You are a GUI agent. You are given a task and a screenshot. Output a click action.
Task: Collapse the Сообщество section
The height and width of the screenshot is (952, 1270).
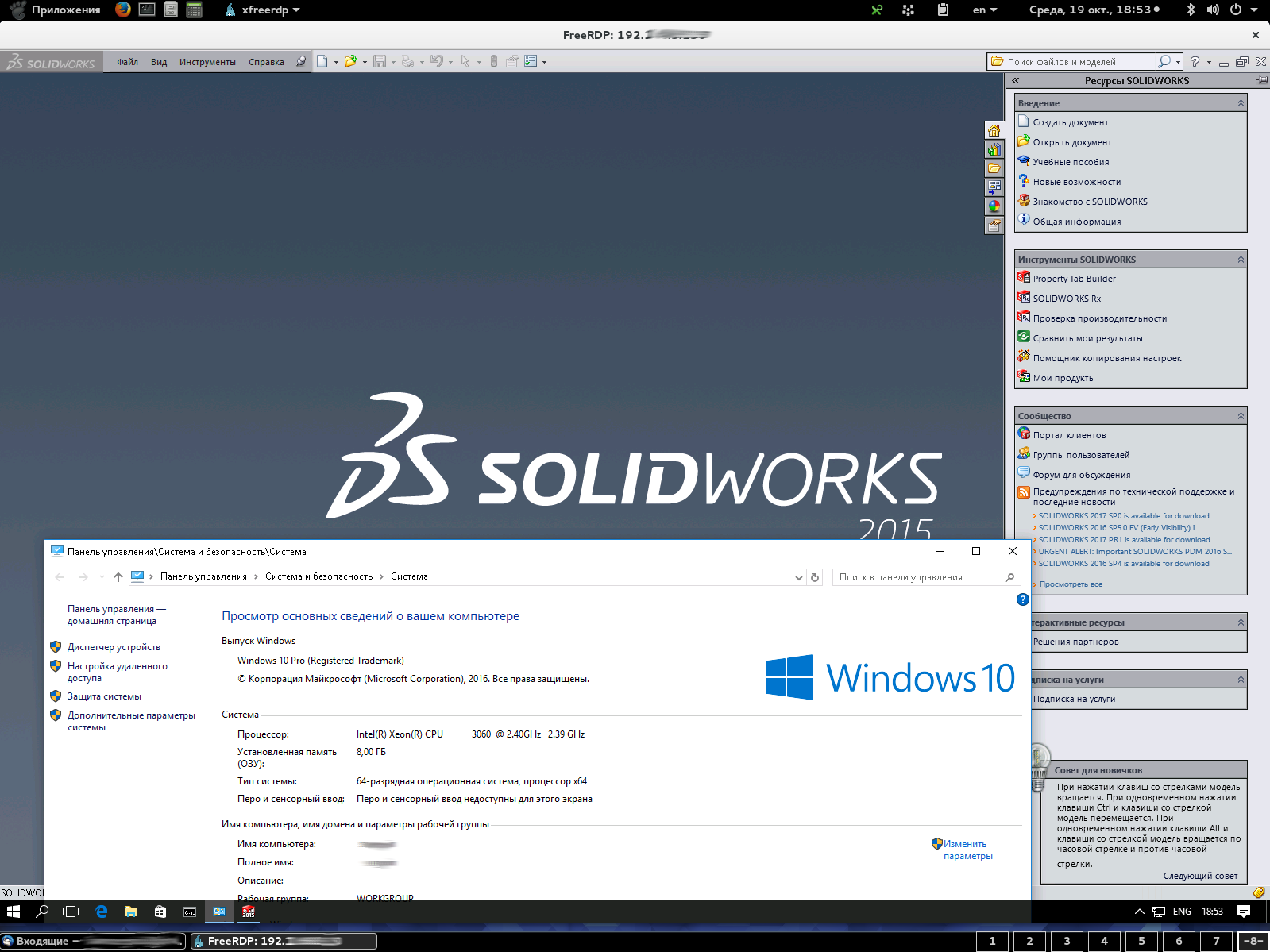coord(1241,416)
